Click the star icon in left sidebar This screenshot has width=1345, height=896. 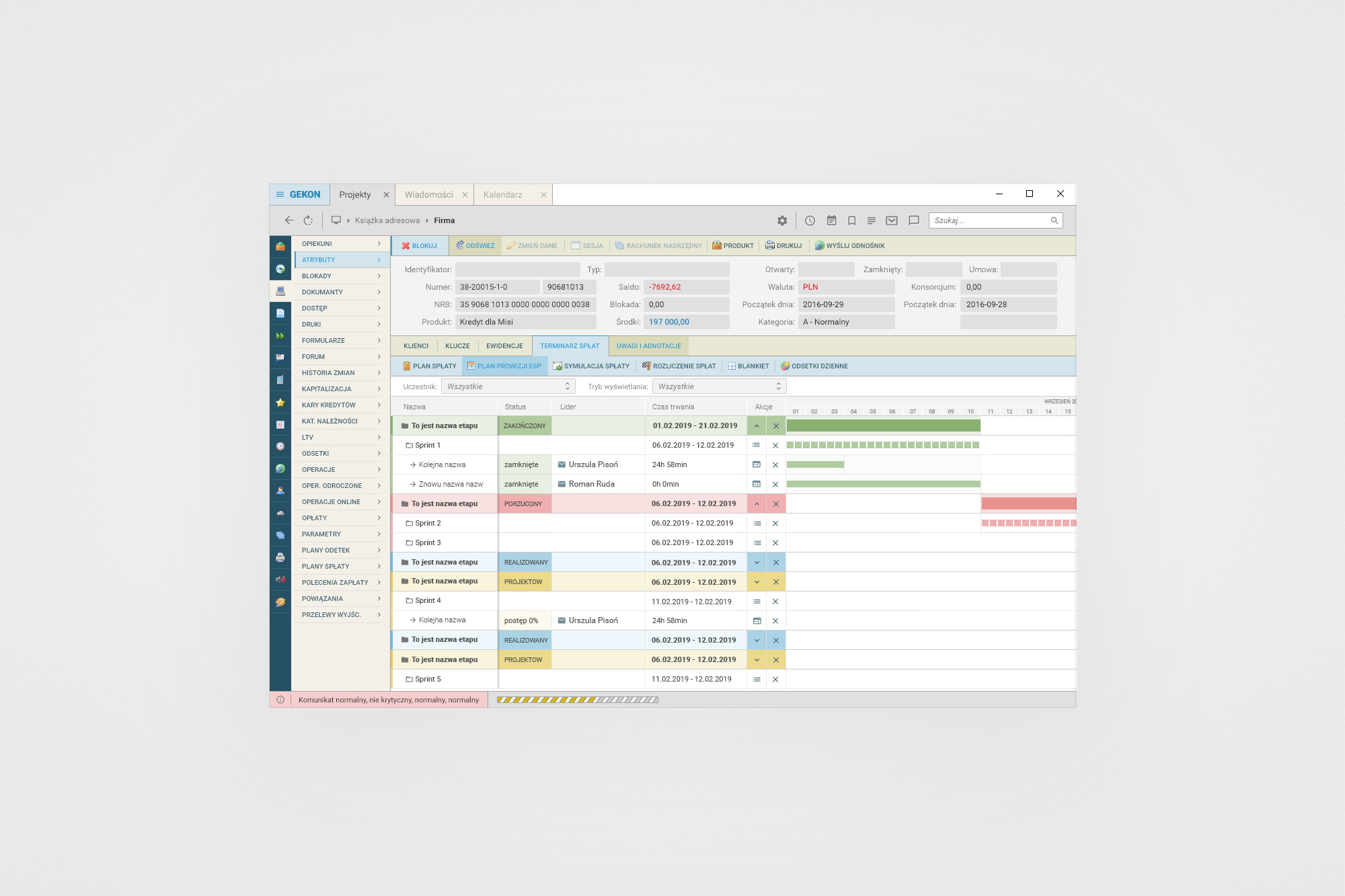coord(280,403)
